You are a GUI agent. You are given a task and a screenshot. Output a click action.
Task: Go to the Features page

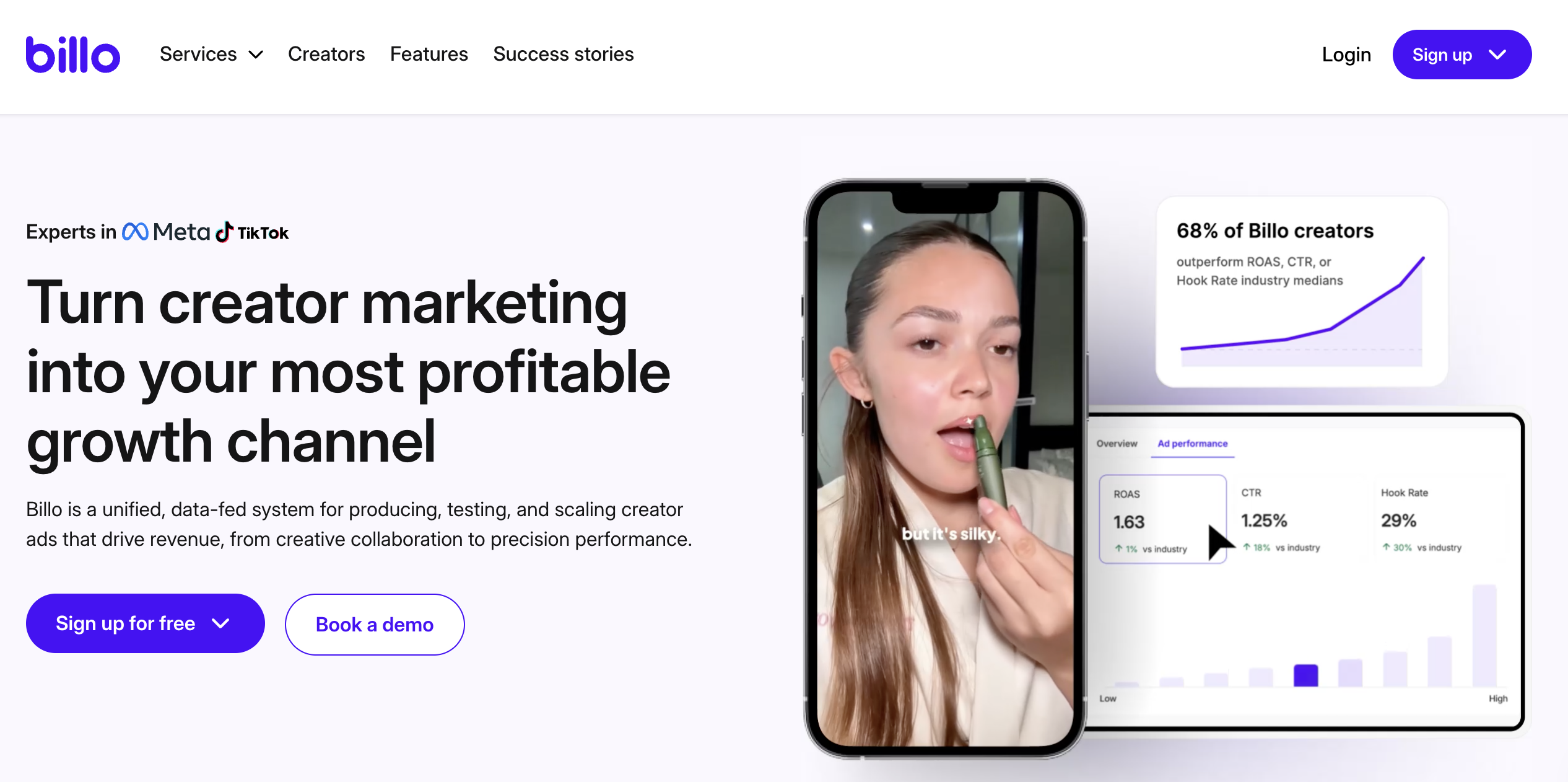(x=429, y=55)
